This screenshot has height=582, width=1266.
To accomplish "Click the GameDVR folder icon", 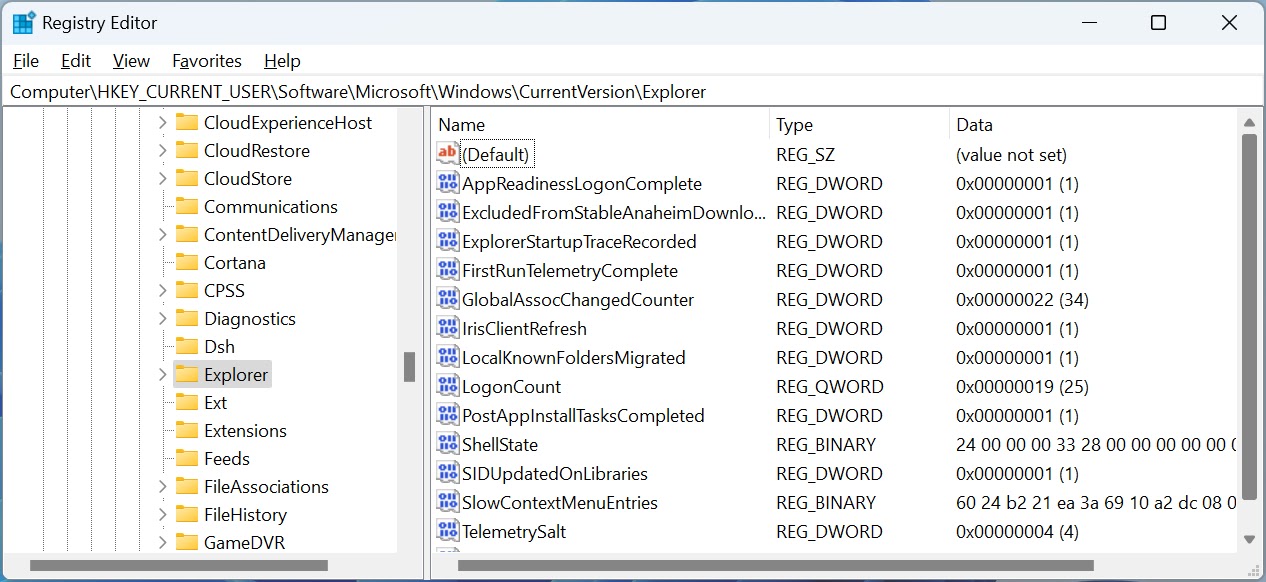I will click(x=186, y=542).
